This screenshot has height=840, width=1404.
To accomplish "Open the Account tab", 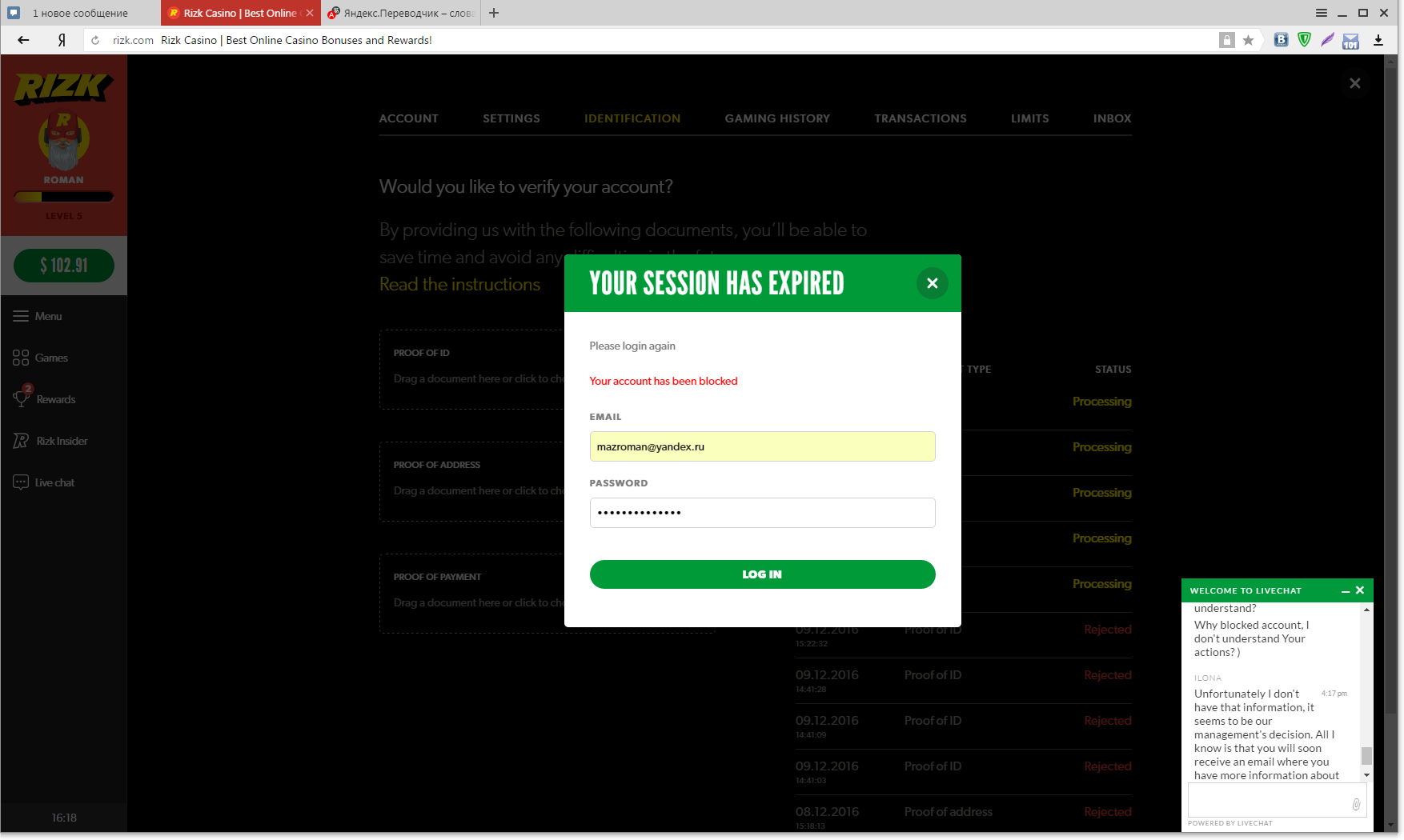I will click(x=409, y=118).
